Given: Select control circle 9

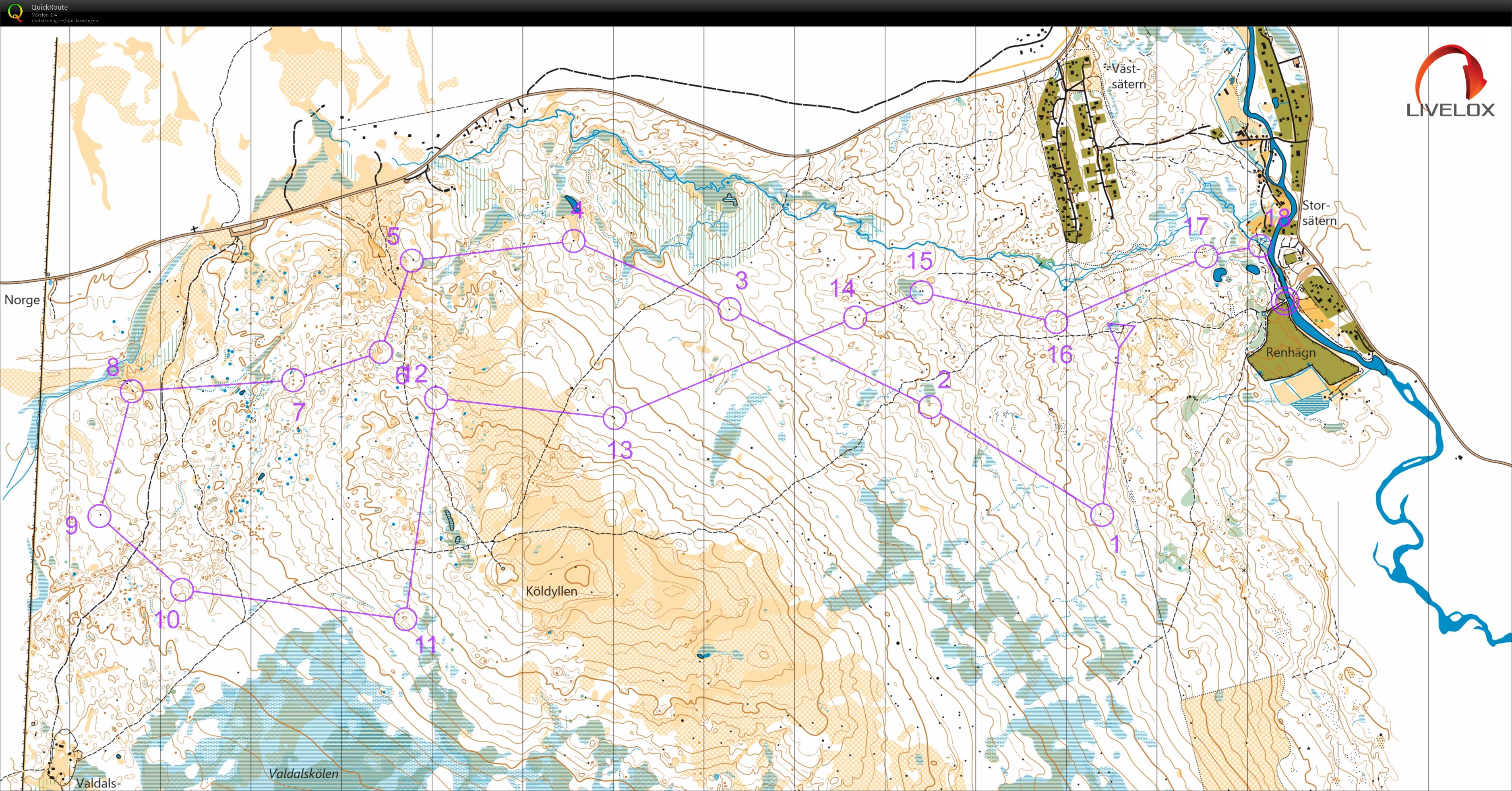Looking at the screenshot, I should coord(100,516).
